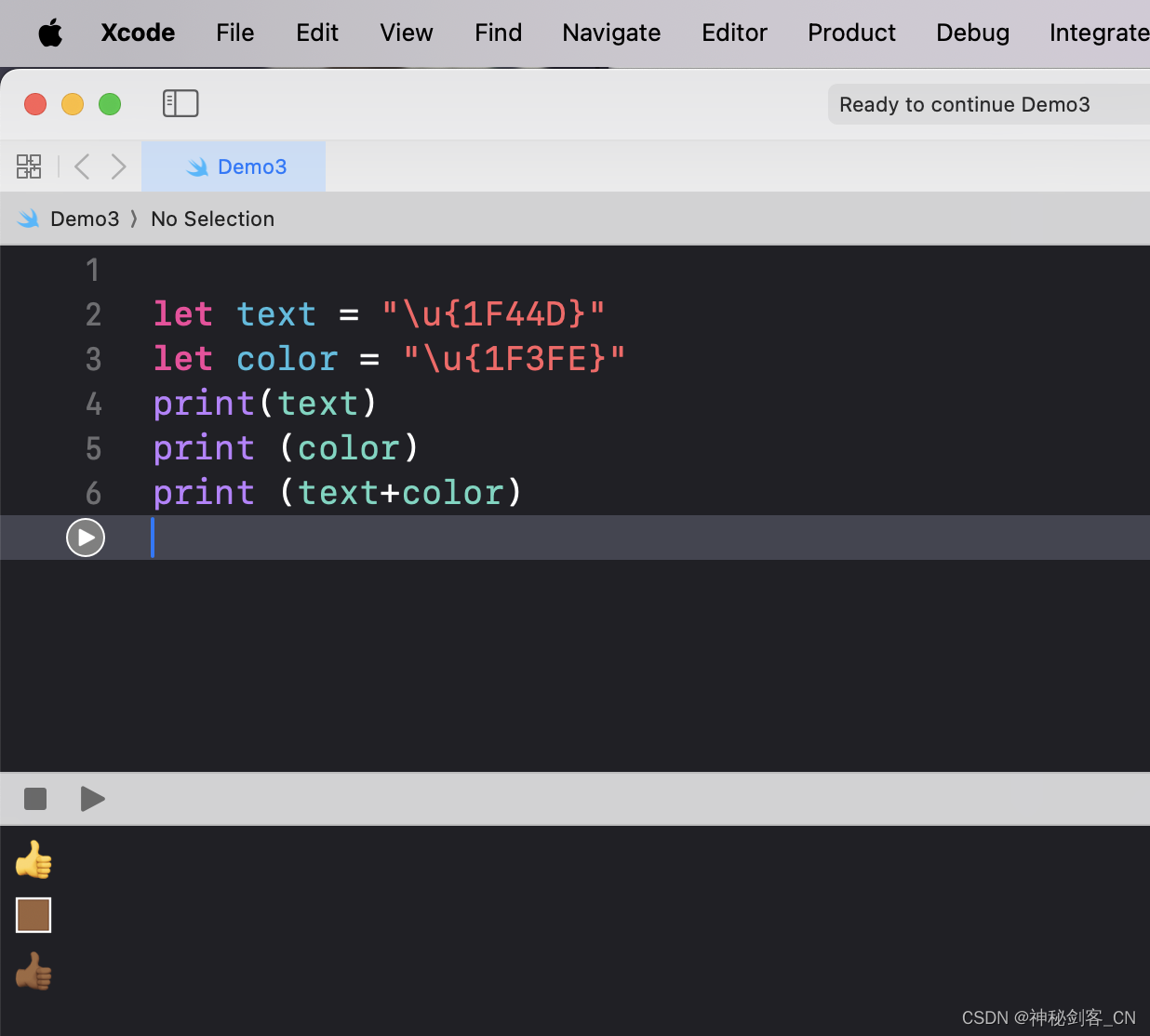Viewport: 1150px width, 1036px height.
Task: Close the Xcode window
Action: pos(35,104)
